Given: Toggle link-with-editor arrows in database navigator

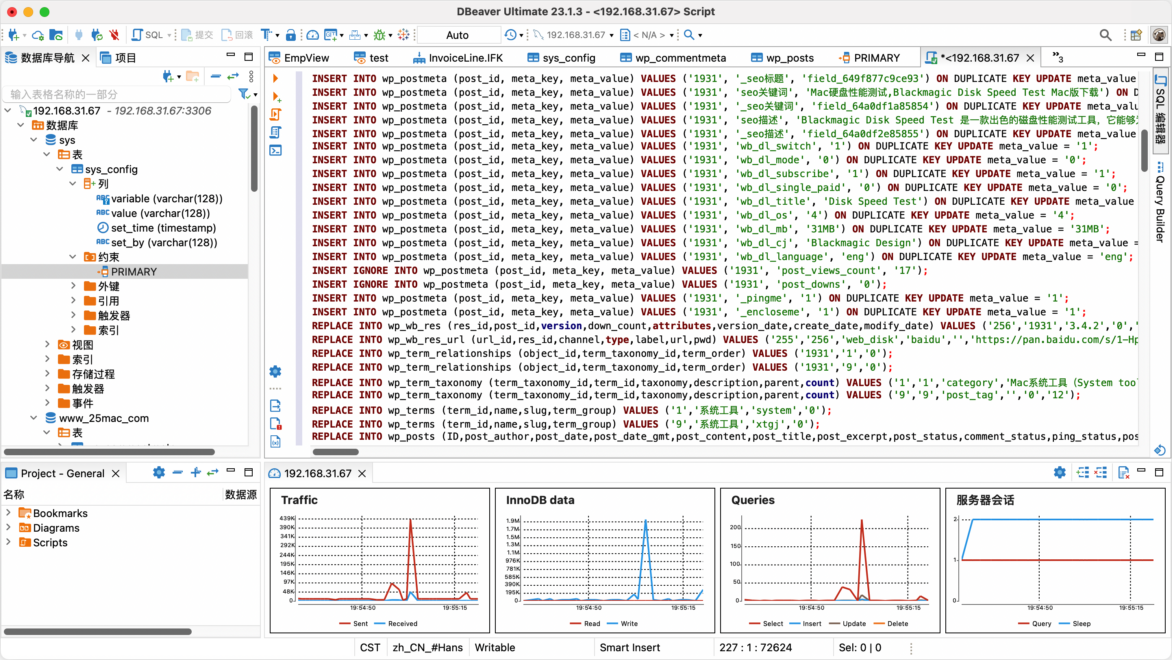Looking at the screenshot, I should point(232,76).
